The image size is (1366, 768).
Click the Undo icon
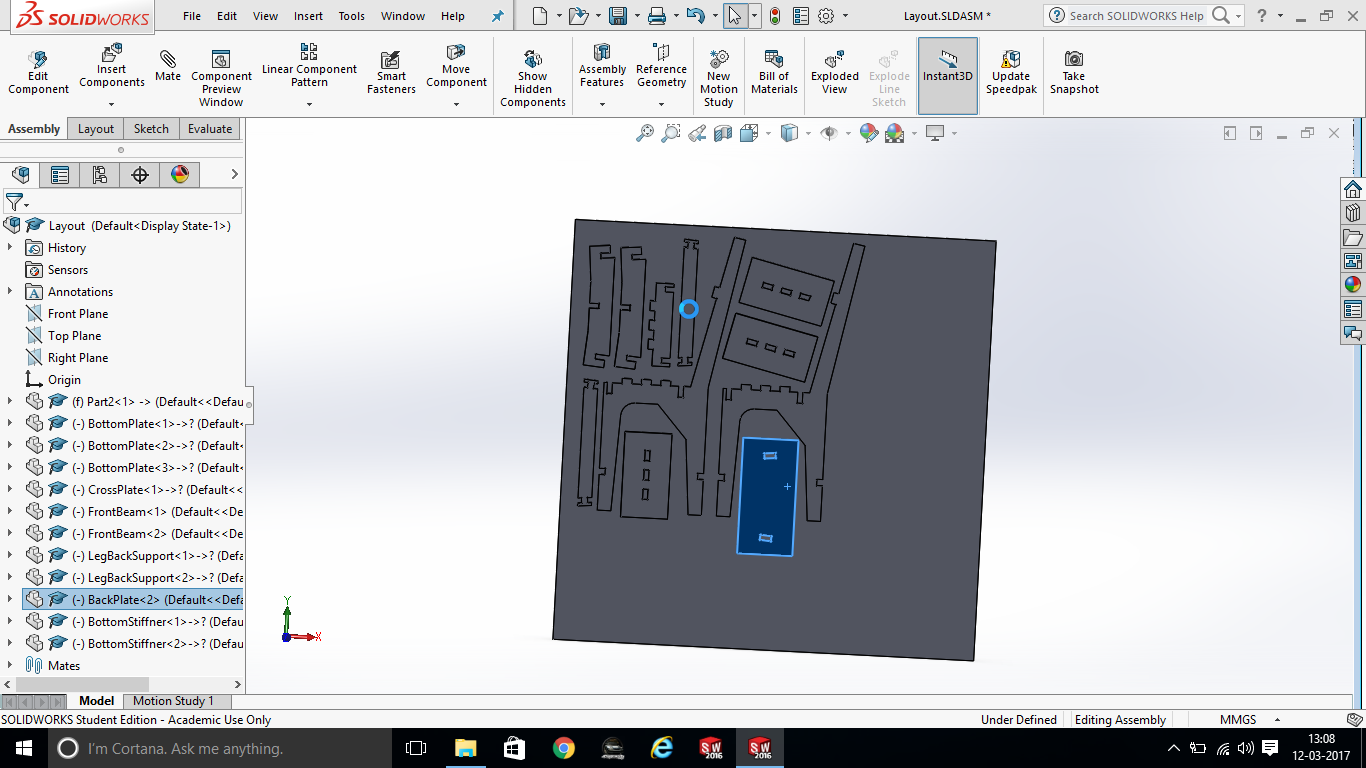click(x=696, y=16)
